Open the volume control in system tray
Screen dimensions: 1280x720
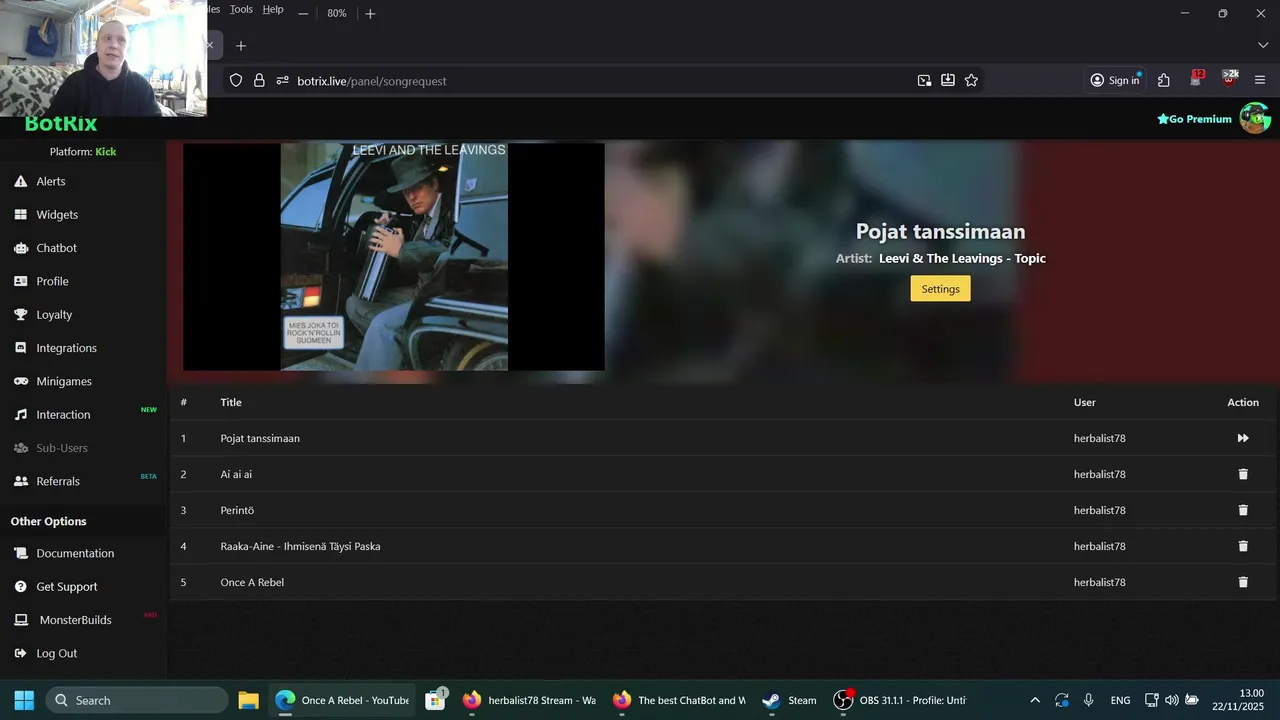click(x=1171, y=700)
